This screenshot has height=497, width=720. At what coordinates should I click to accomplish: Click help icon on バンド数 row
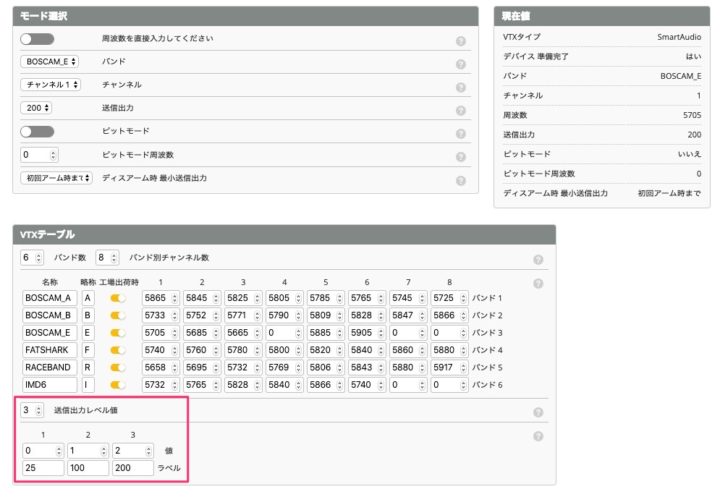538,259
